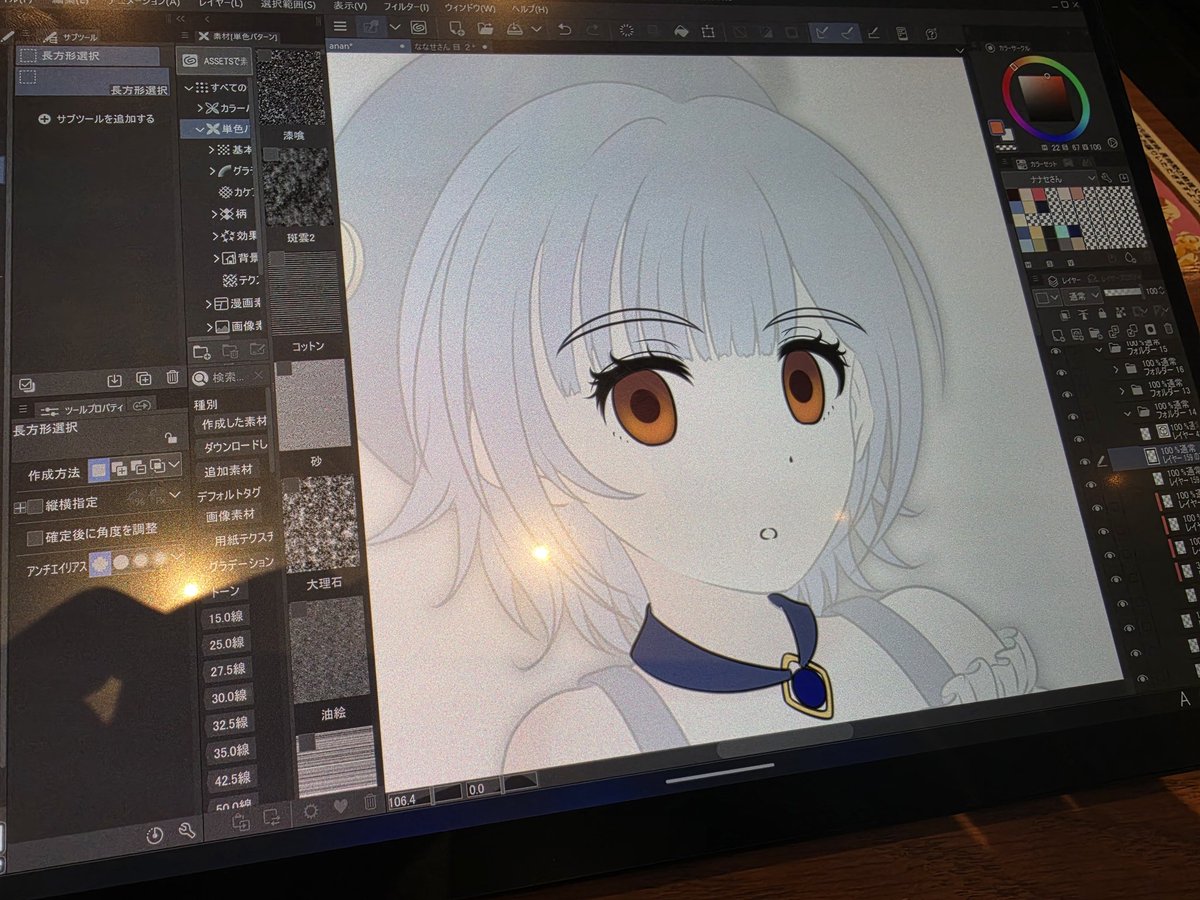
Task: Toggle visibility eye of フォルダー 15
Action: click(x=1057, y=351)
